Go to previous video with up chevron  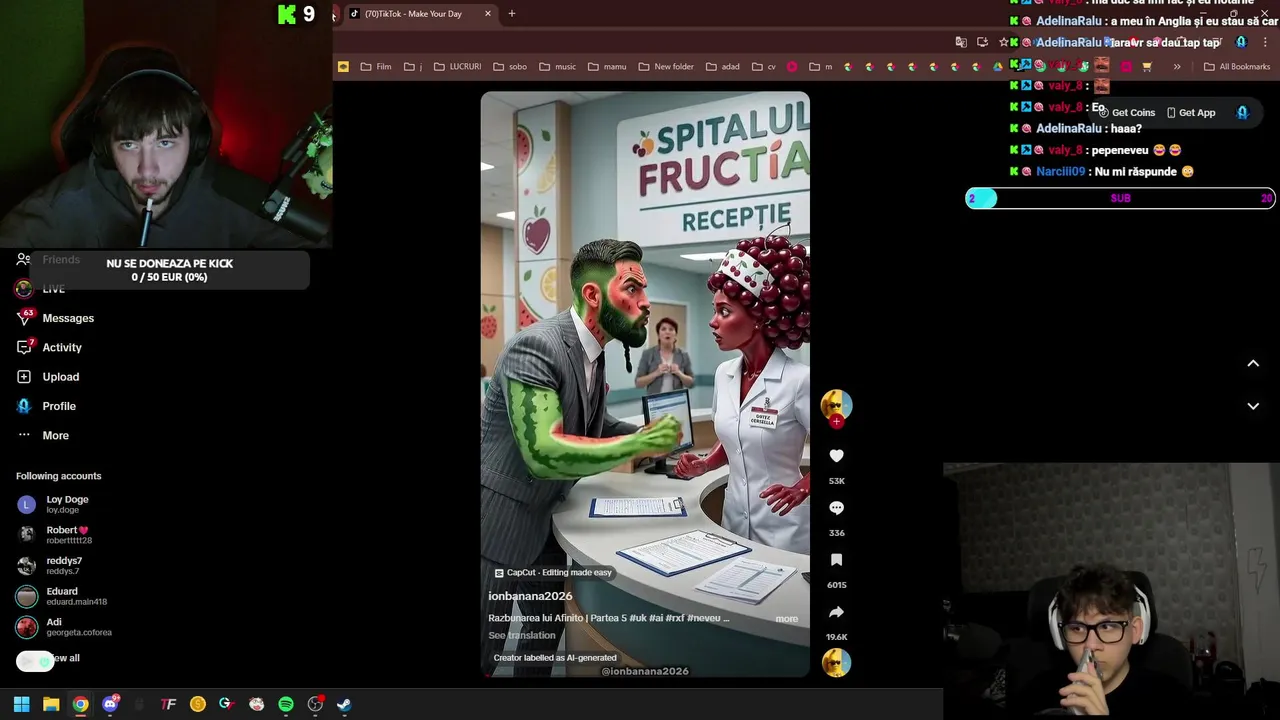click(1253, 364)
